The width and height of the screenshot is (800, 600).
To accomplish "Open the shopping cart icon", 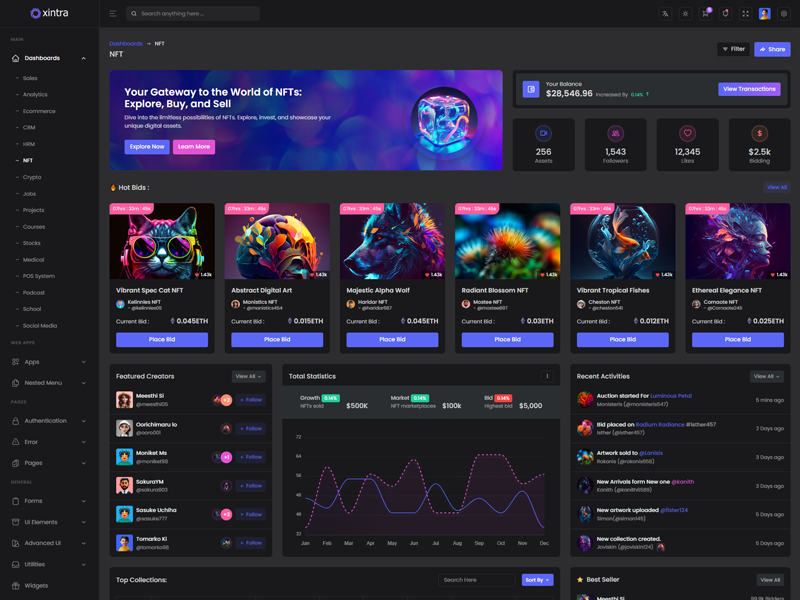I will click(705, 14).
